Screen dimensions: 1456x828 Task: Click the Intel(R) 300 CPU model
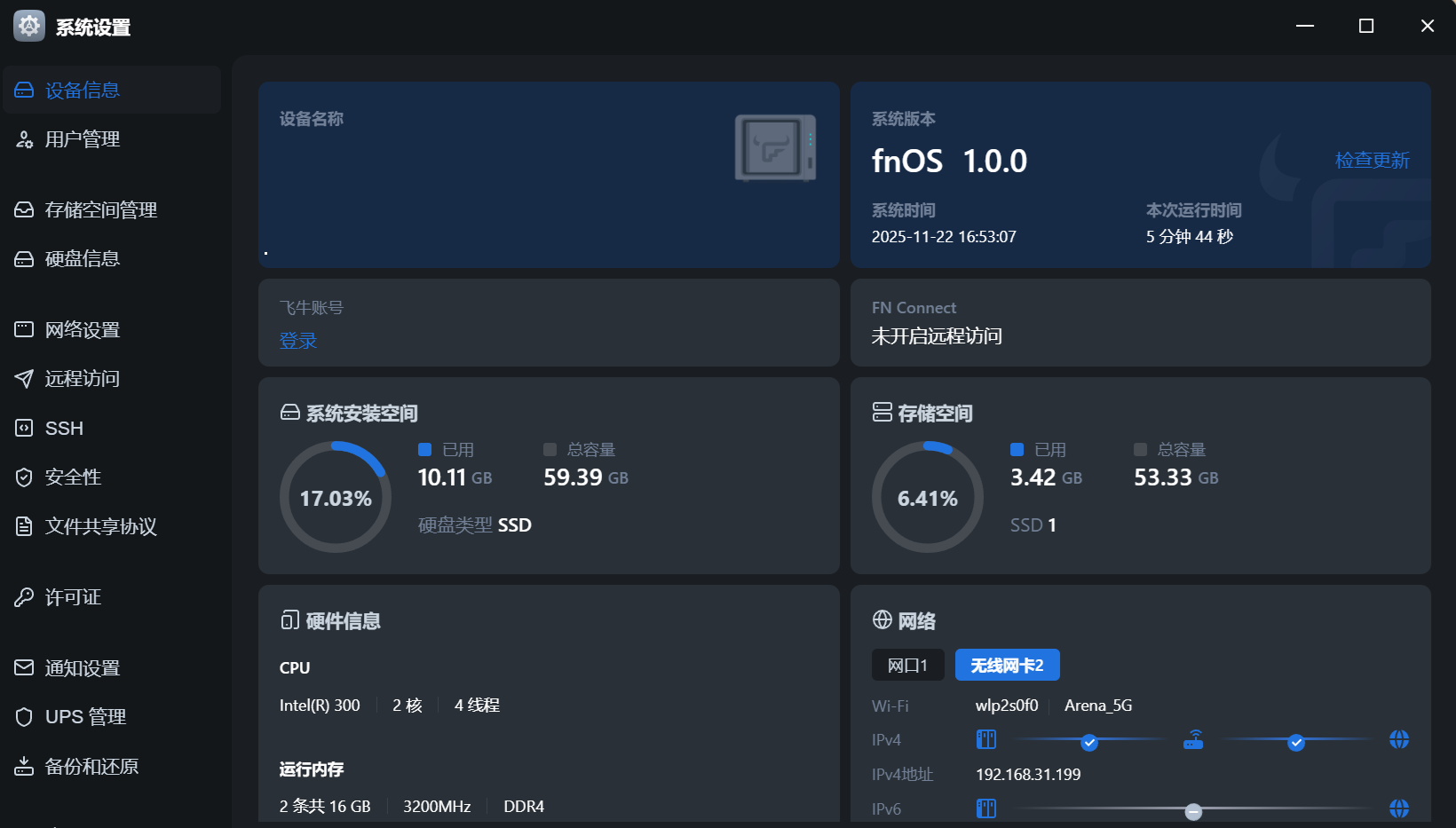320,706
